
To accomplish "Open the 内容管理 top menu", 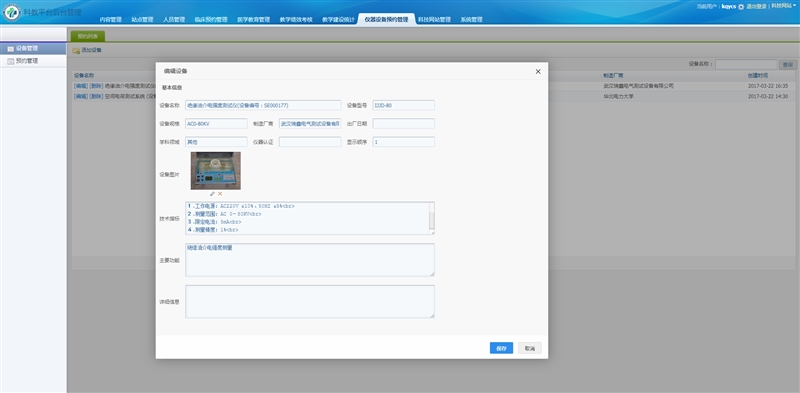I will (111, 19).
